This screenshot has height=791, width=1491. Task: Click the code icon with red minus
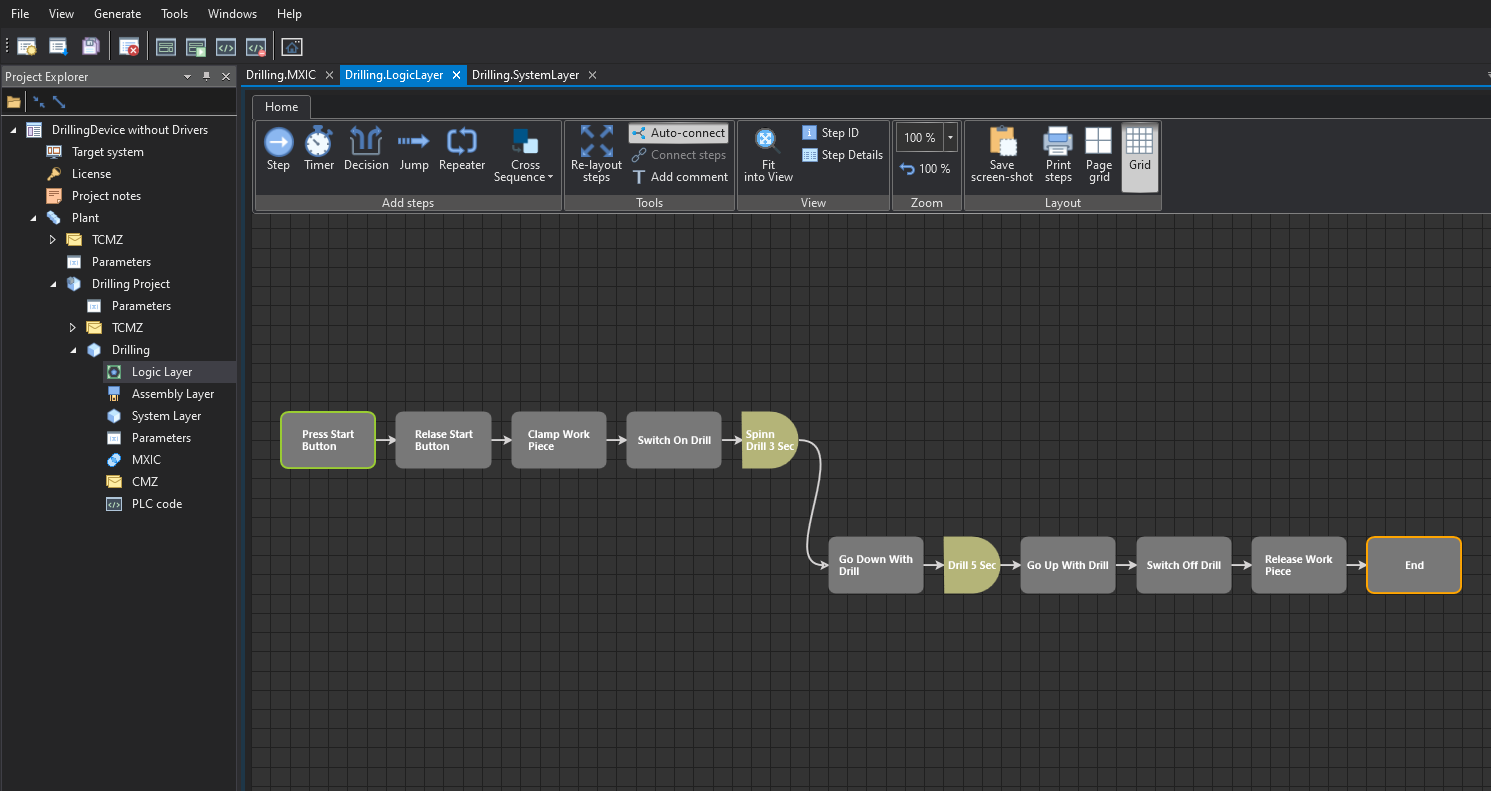point(256,46)
